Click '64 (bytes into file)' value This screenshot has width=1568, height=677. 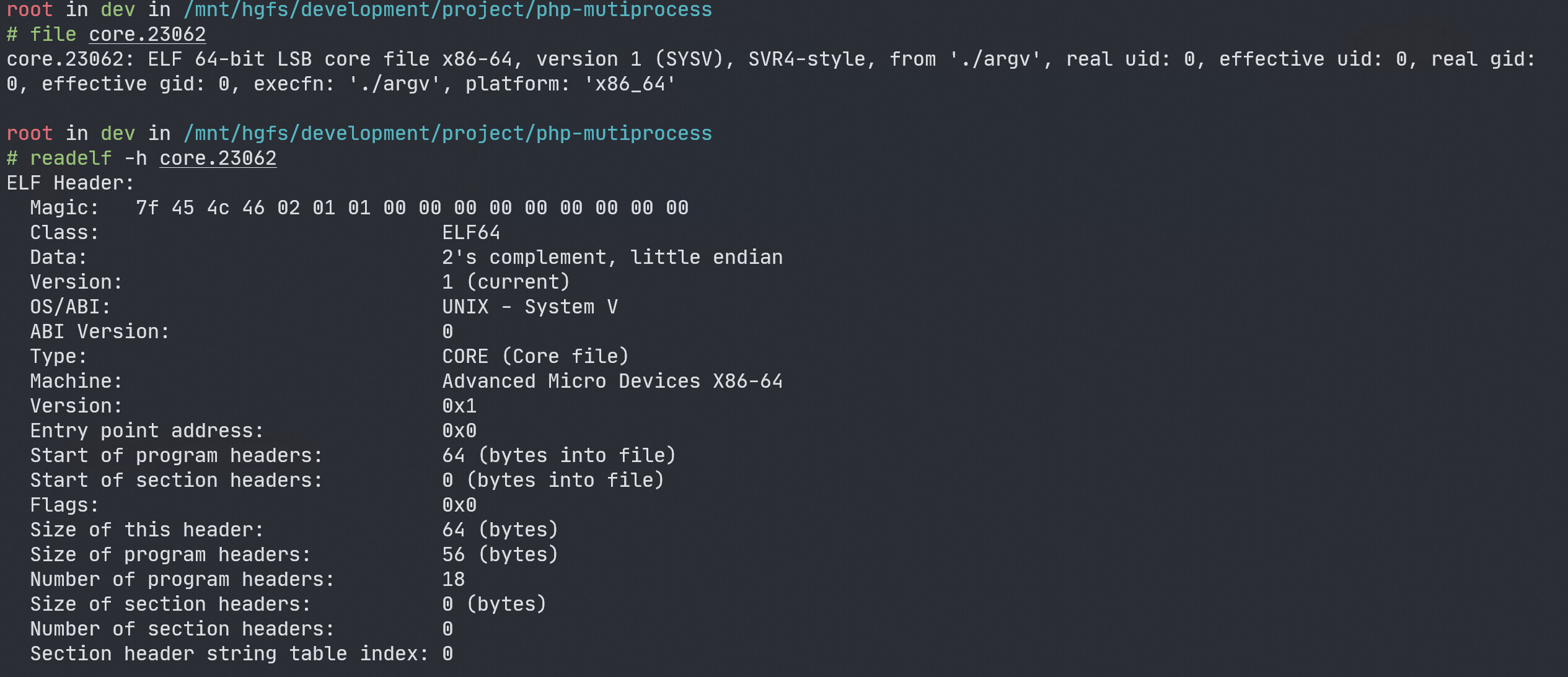[558, 456]
